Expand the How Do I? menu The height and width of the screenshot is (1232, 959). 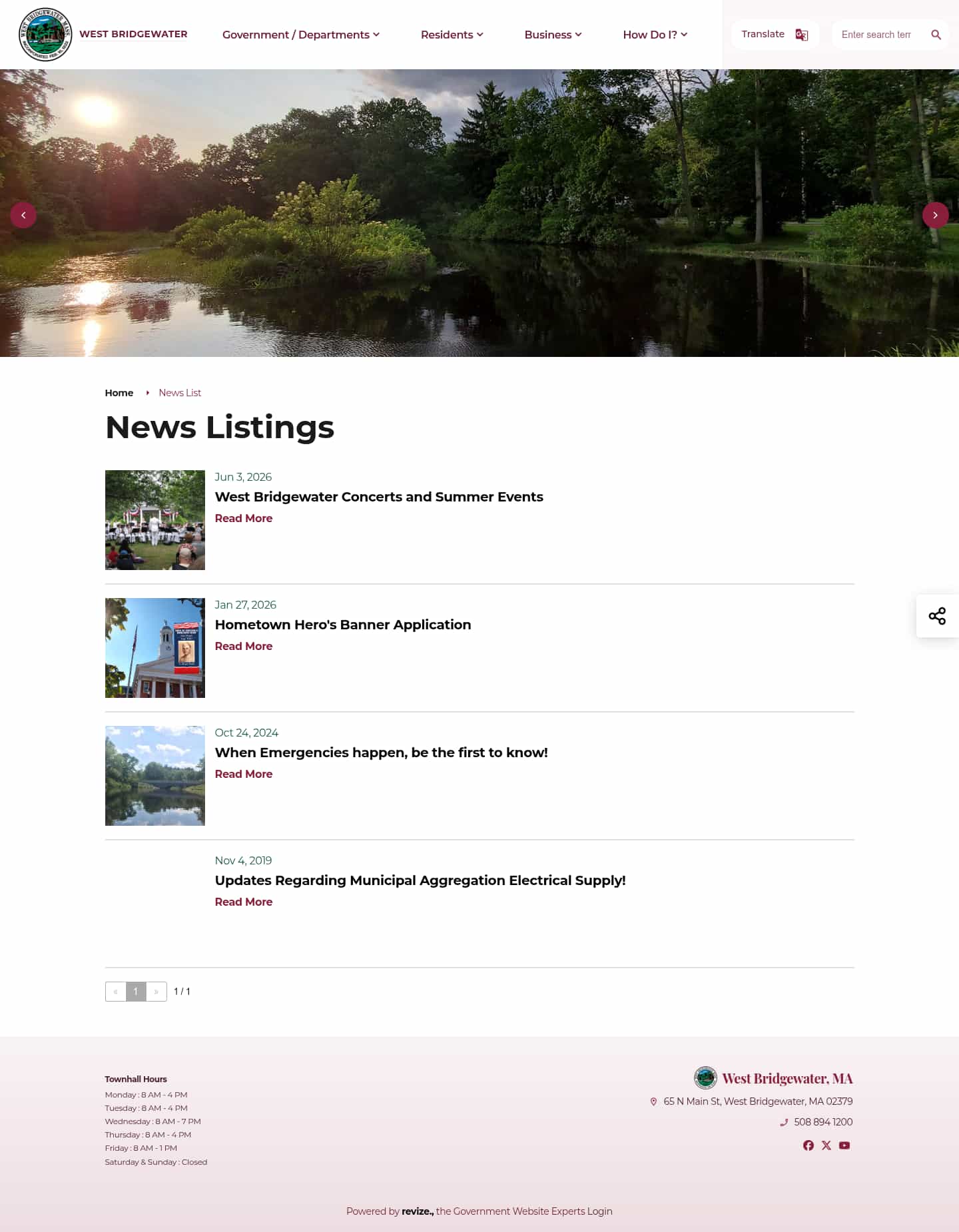(655, 35)
